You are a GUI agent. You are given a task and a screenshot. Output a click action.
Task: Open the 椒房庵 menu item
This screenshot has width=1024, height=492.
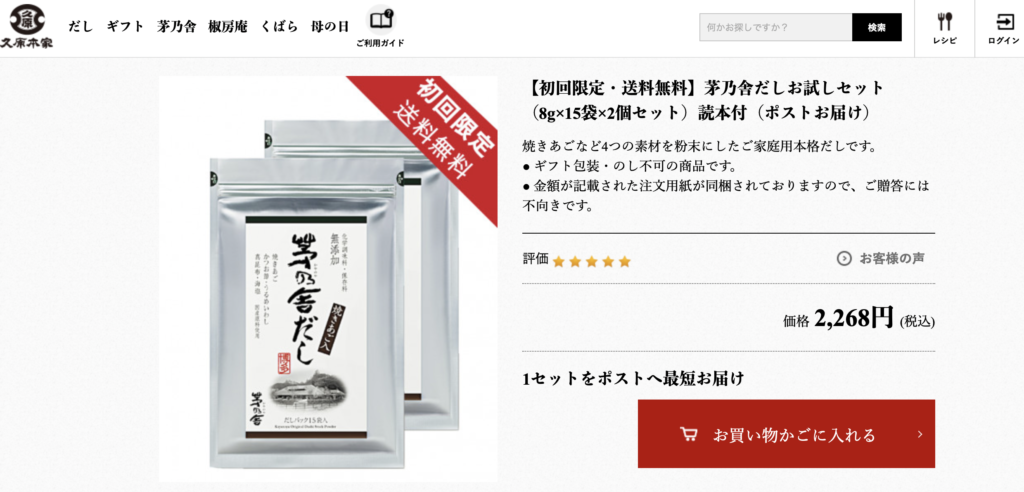(228, 27)
